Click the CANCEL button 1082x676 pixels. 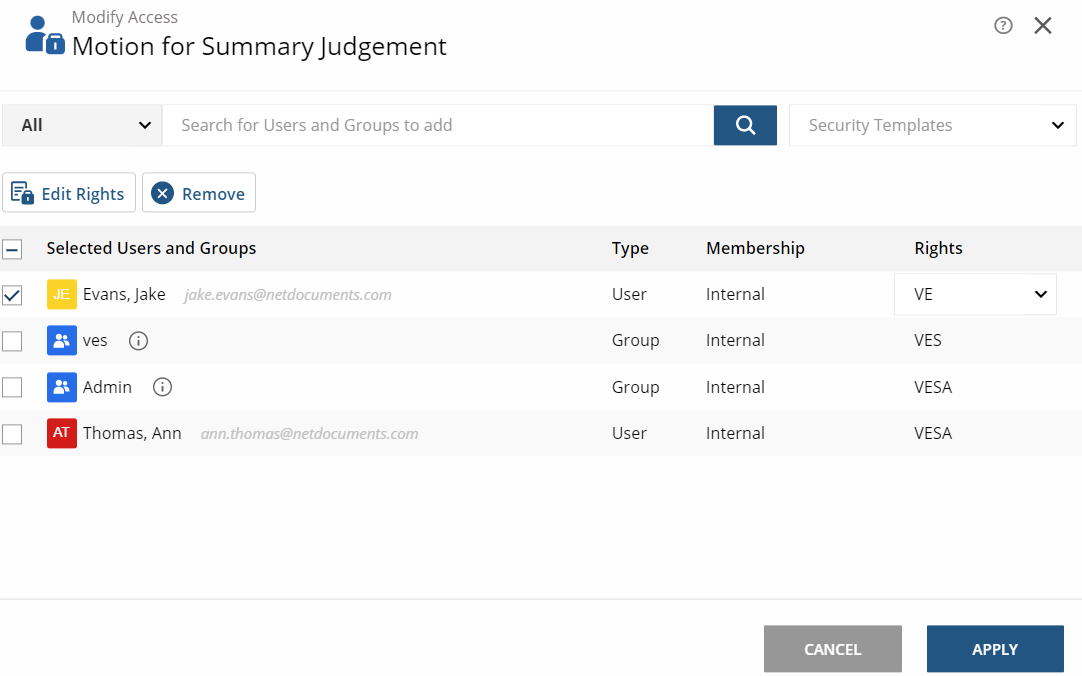[x=832, y=648]
